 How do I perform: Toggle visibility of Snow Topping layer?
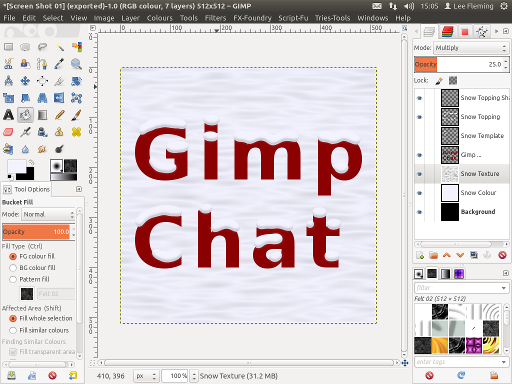tap(420, 117)
